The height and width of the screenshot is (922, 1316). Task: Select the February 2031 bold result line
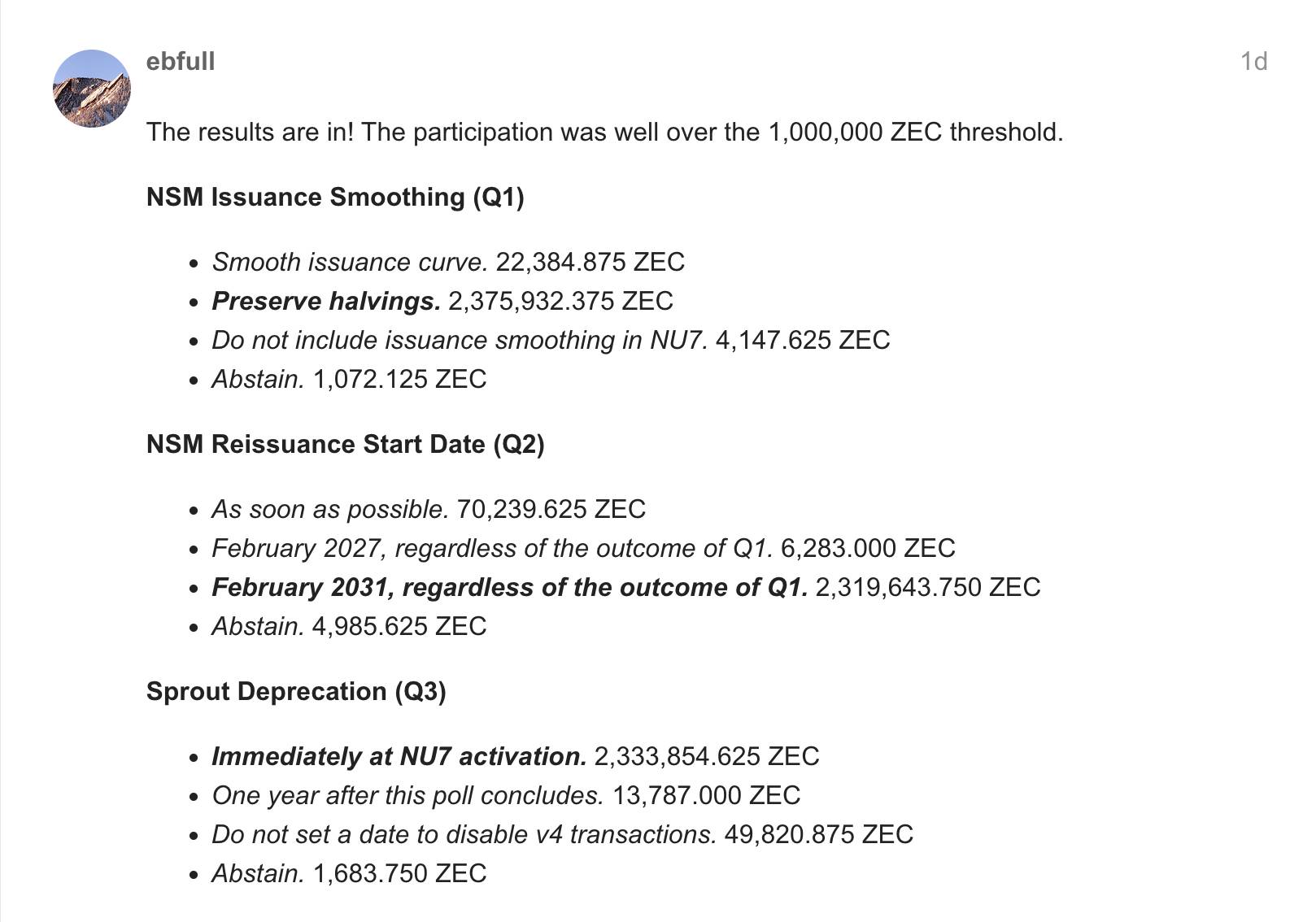coord(626,588)
